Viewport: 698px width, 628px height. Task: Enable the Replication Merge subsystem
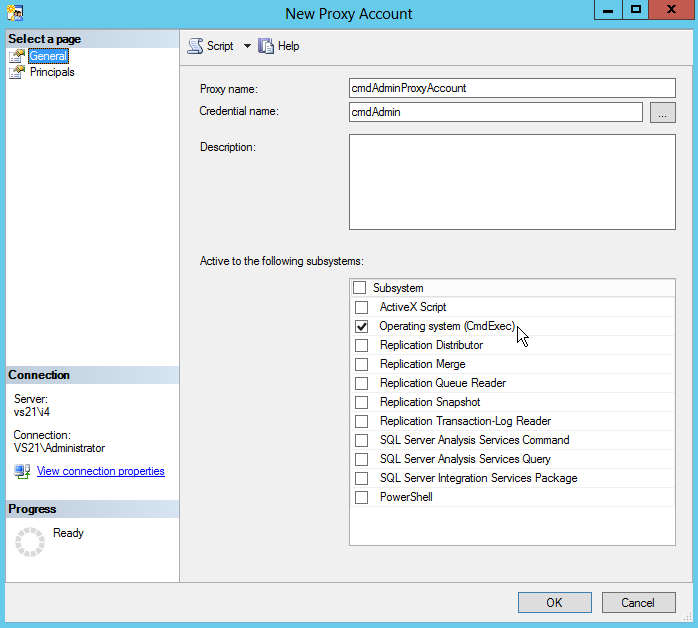361,365
